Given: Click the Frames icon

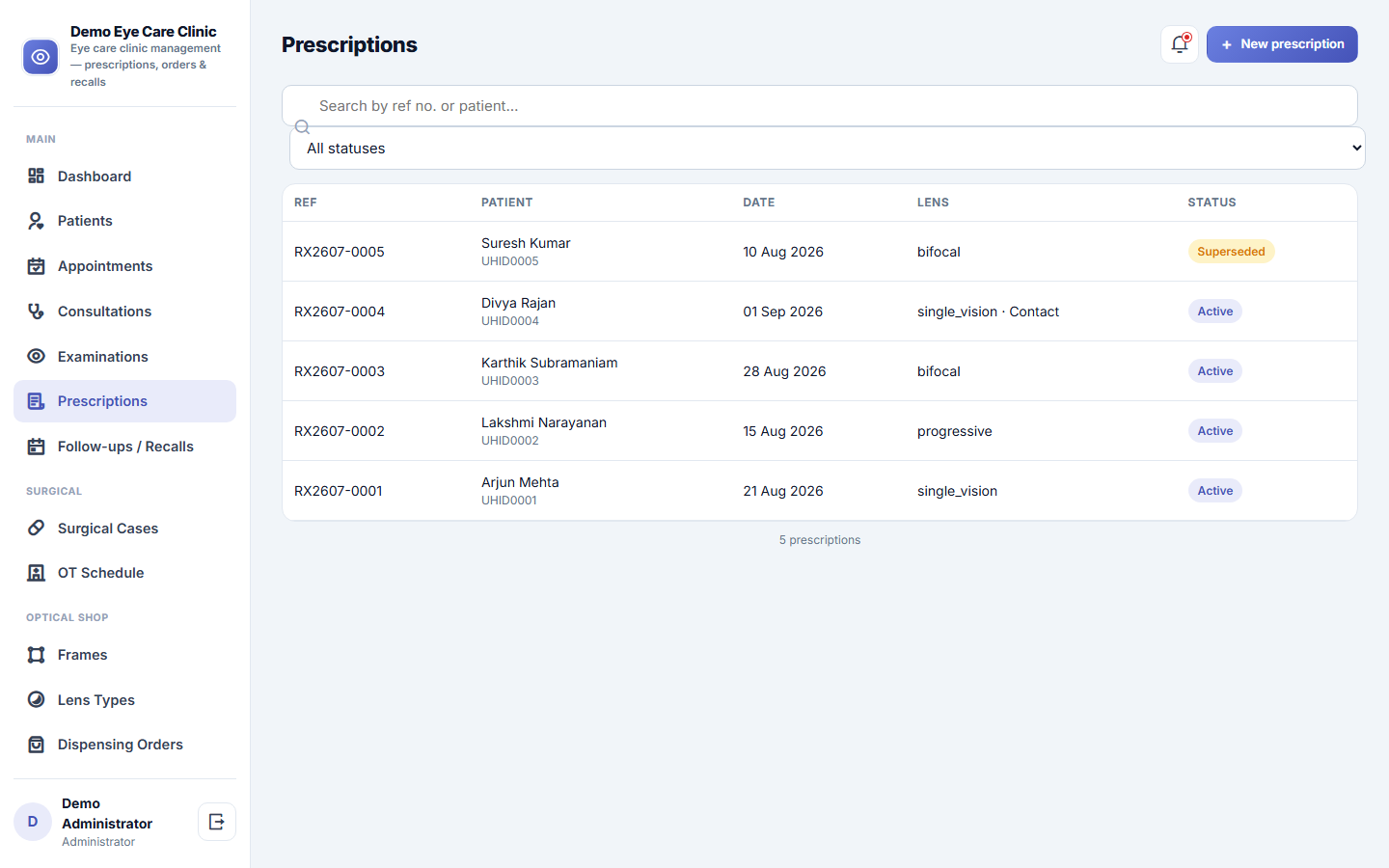Looking at the screenshot, I should (37, 655).
